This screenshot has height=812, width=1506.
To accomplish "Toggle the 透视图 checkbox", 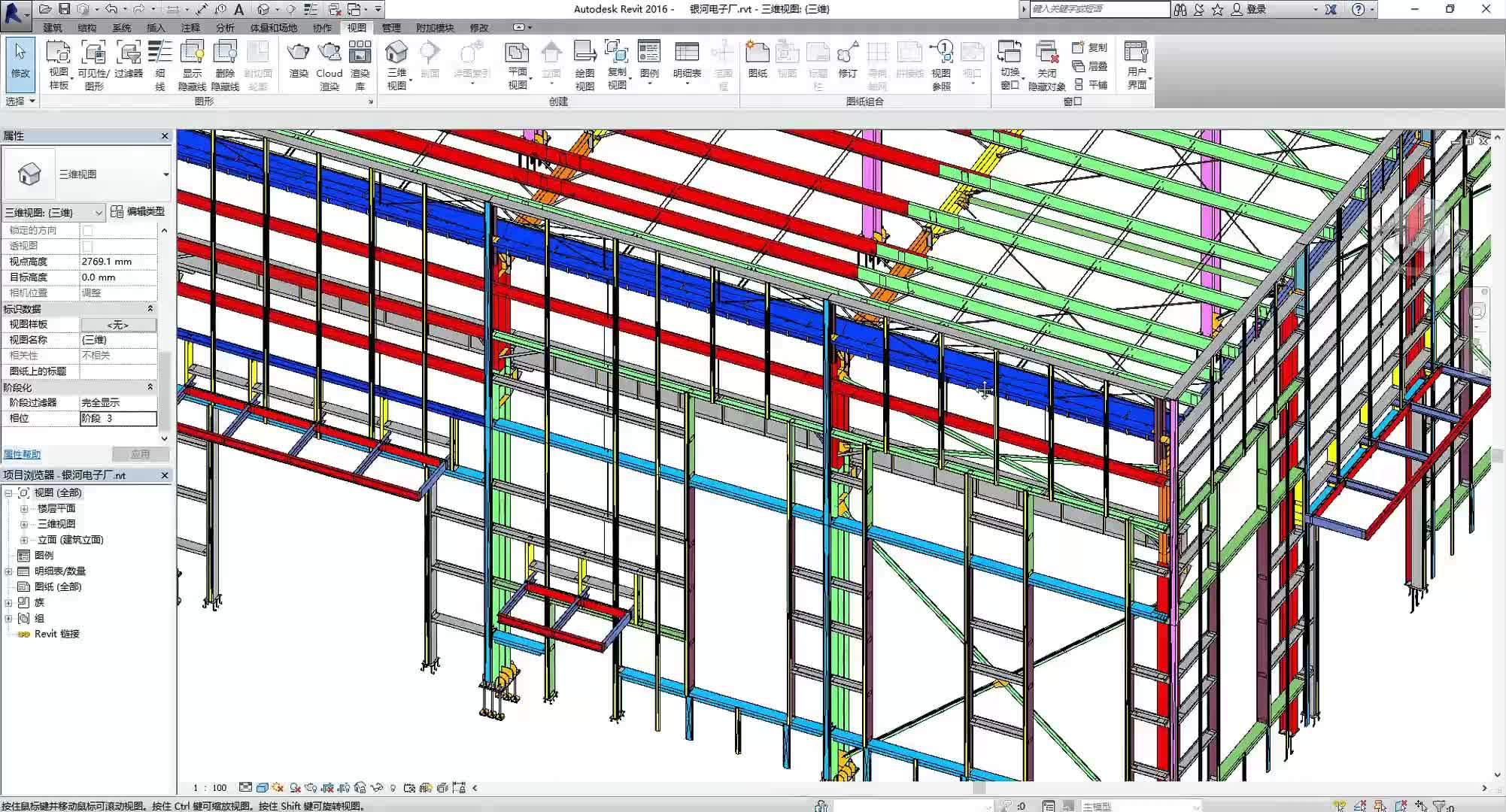I will tap(88, 246).
